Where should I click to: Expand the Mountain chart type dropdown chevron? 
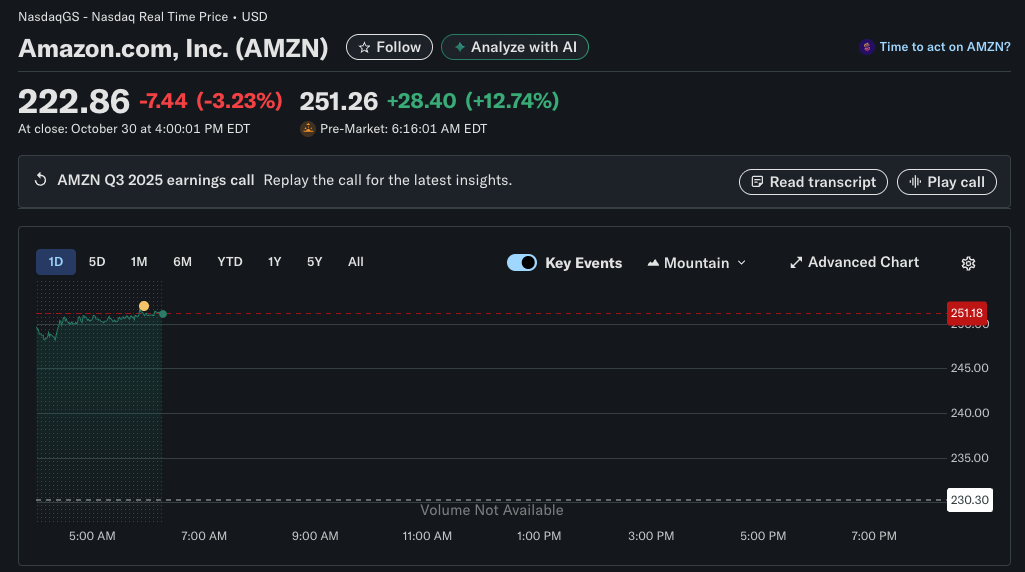pos(741,263)
